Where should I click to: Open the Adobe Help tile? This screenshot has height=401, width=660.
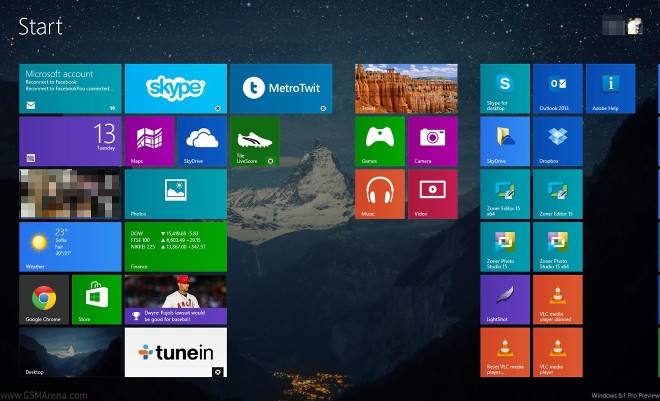pos(610,89)
